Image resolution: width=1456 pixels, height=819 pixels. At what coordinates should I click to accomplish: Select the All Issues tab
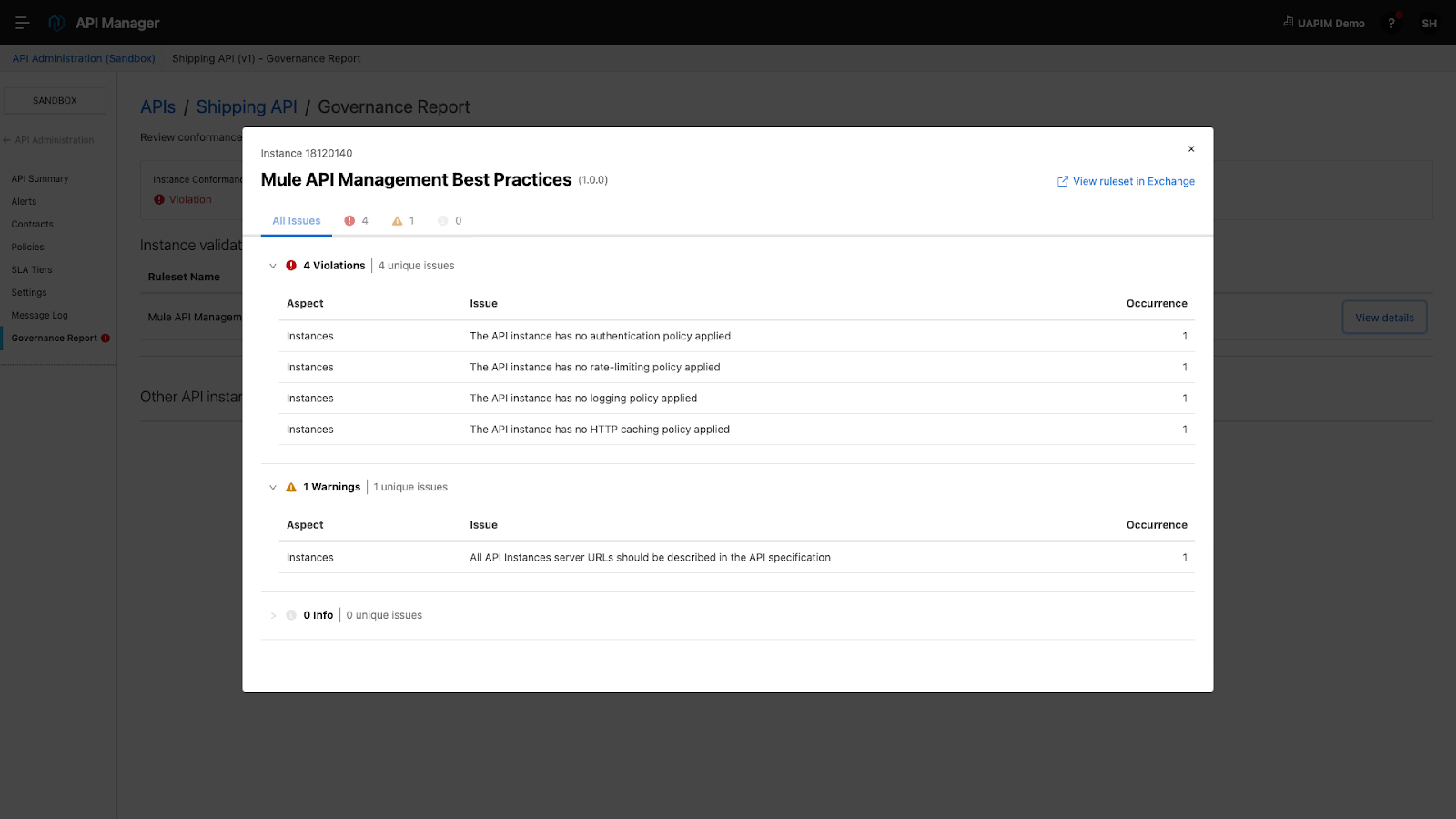(297, 221)
